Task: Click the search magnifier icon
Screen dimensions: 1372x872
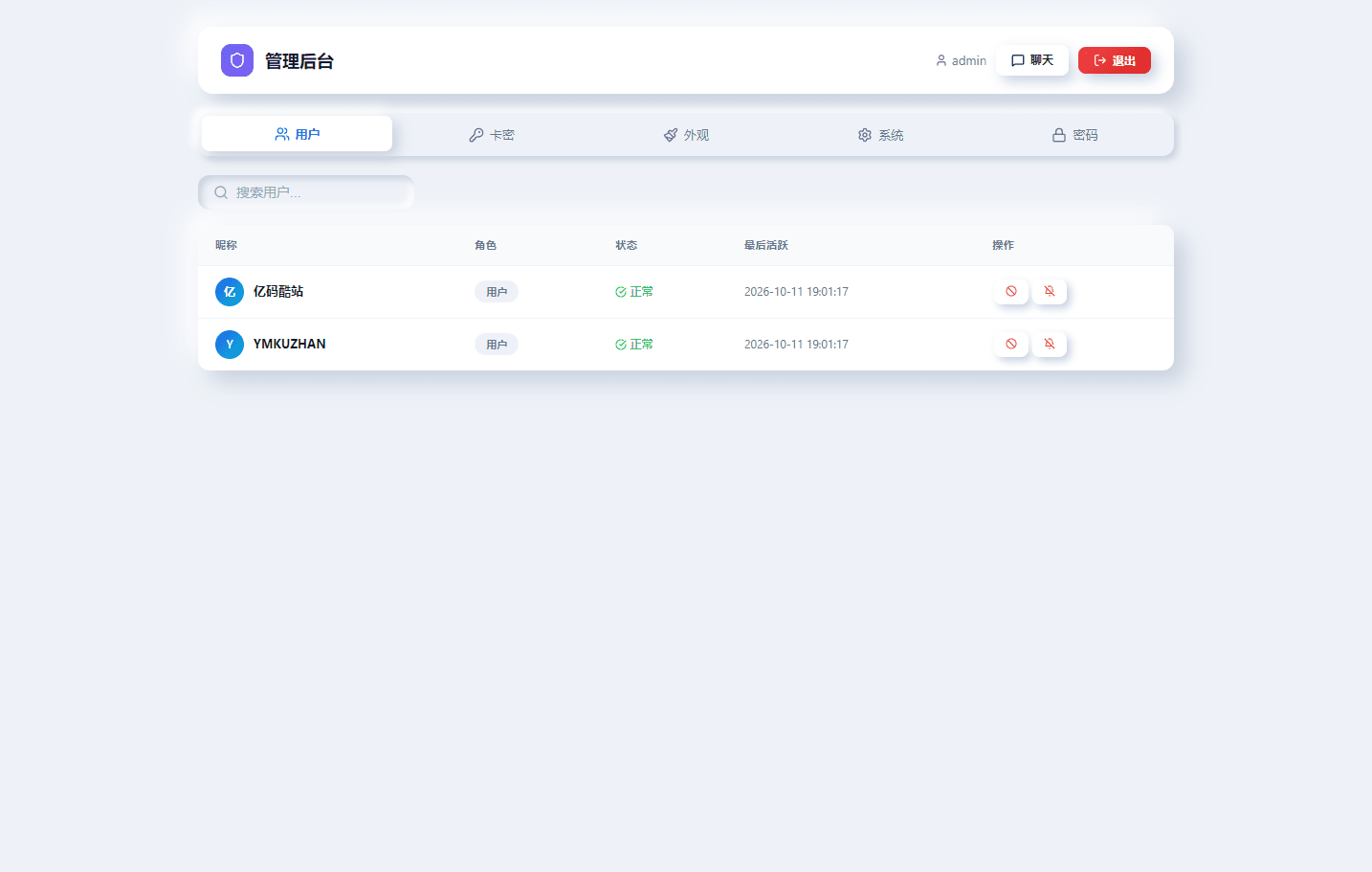Action: [x=221, y=192]
